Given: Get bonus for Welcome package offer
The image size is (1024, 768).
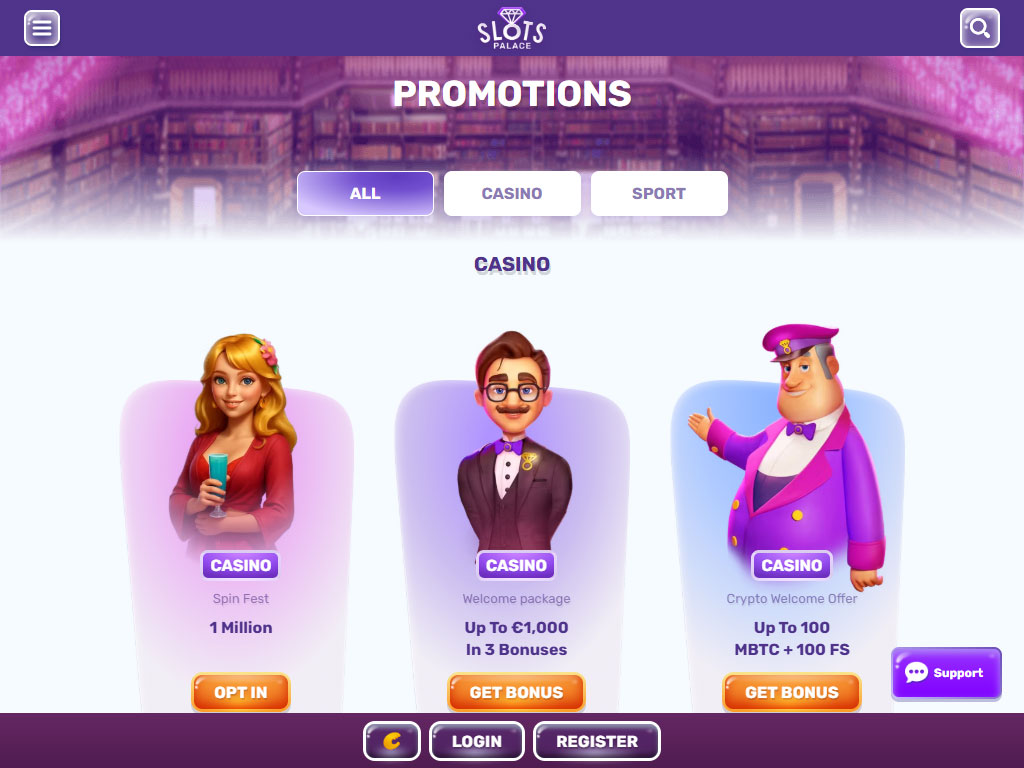Looking at the screenshot, I should [x=516, y=692].
